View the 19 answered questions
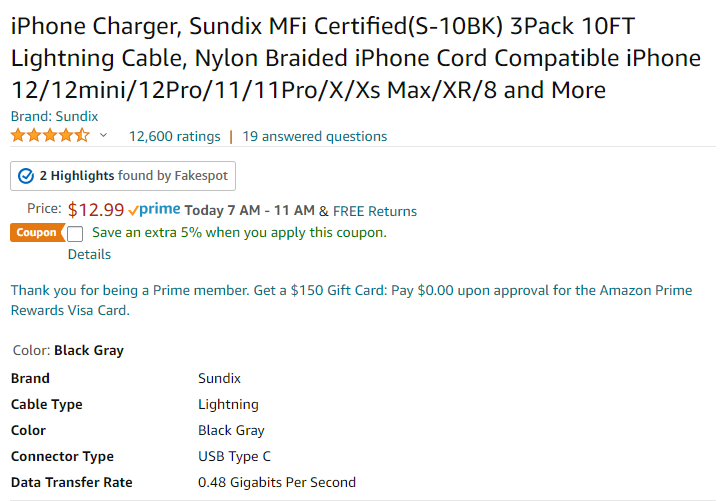This screenshot has width=726, height=501. coord(315,136)
